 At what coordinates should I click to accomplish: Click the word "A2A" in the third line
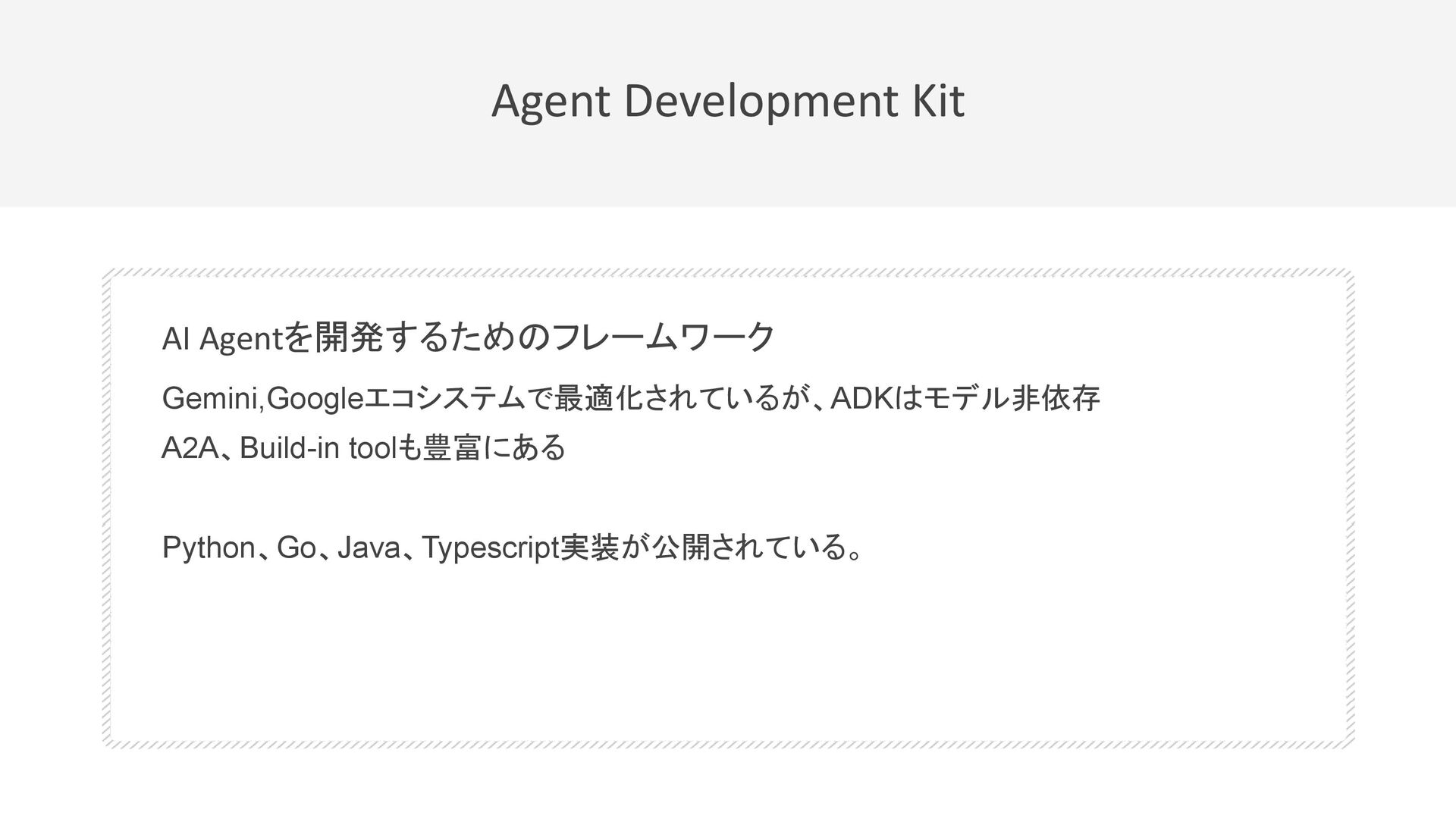tap(190, 449)
